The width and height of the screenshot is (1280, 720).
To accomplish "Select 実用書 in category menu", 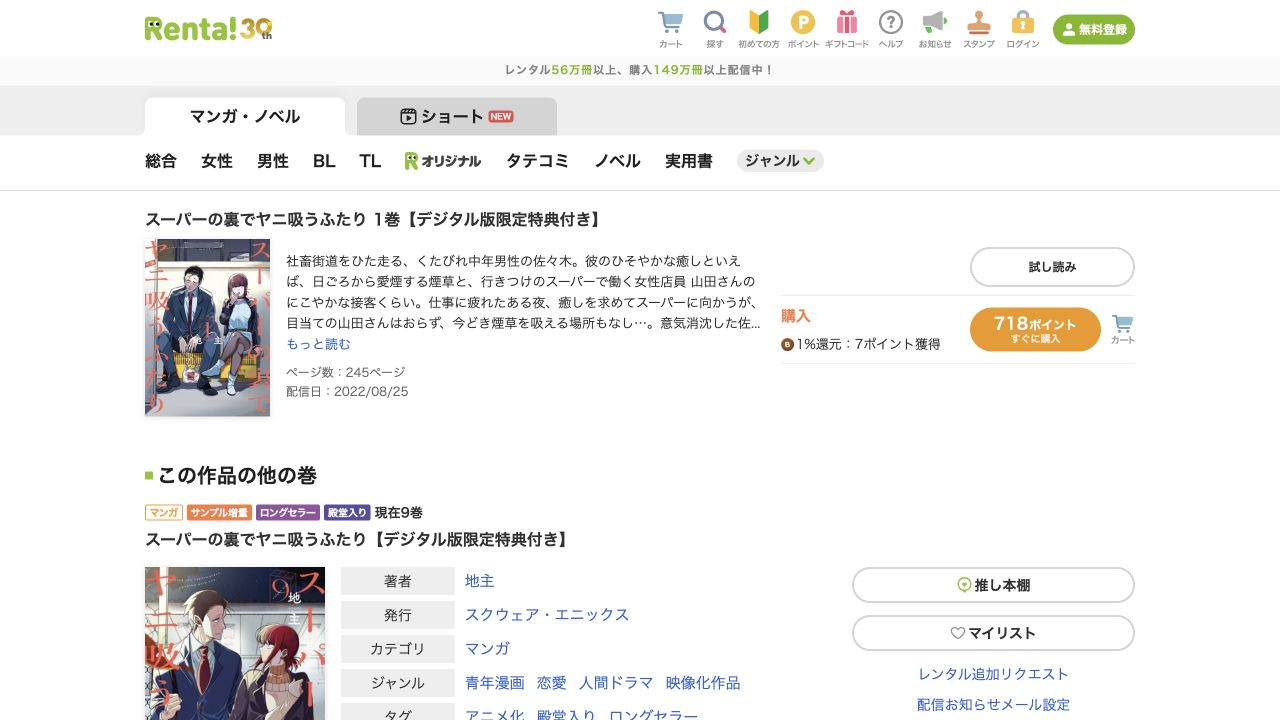I will pos(689,161).
